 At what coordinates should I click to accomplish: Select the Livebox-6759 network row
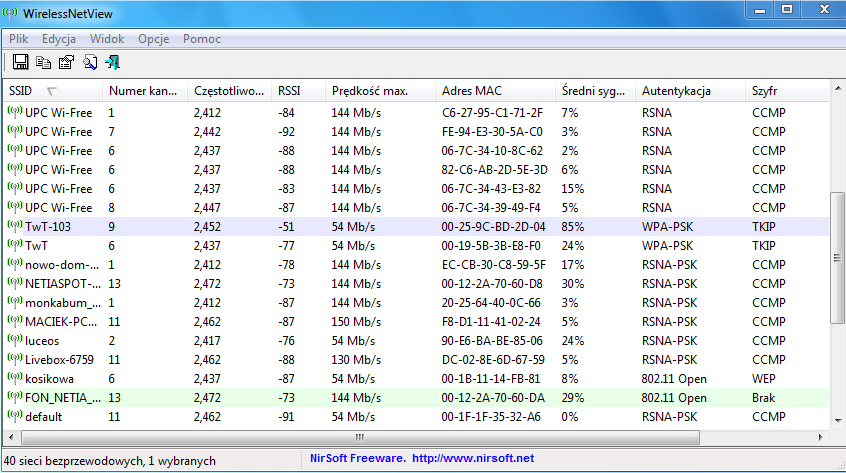pyautogui.click(x=417, y=359)
